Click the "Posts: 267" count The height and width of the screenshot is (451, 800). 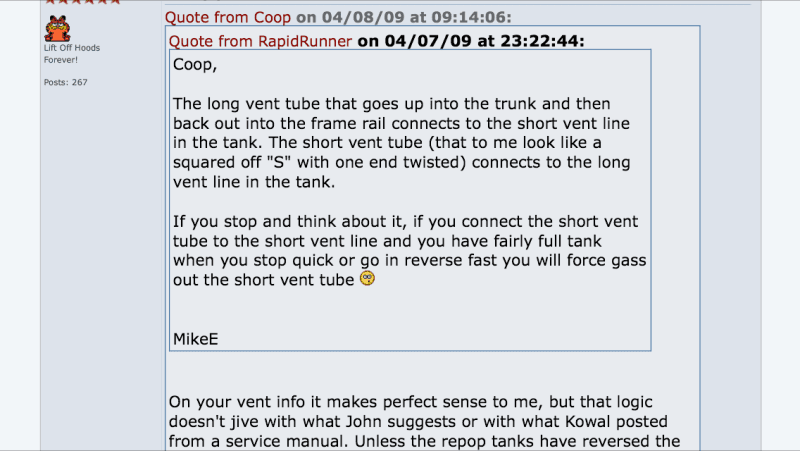(66, 82)
